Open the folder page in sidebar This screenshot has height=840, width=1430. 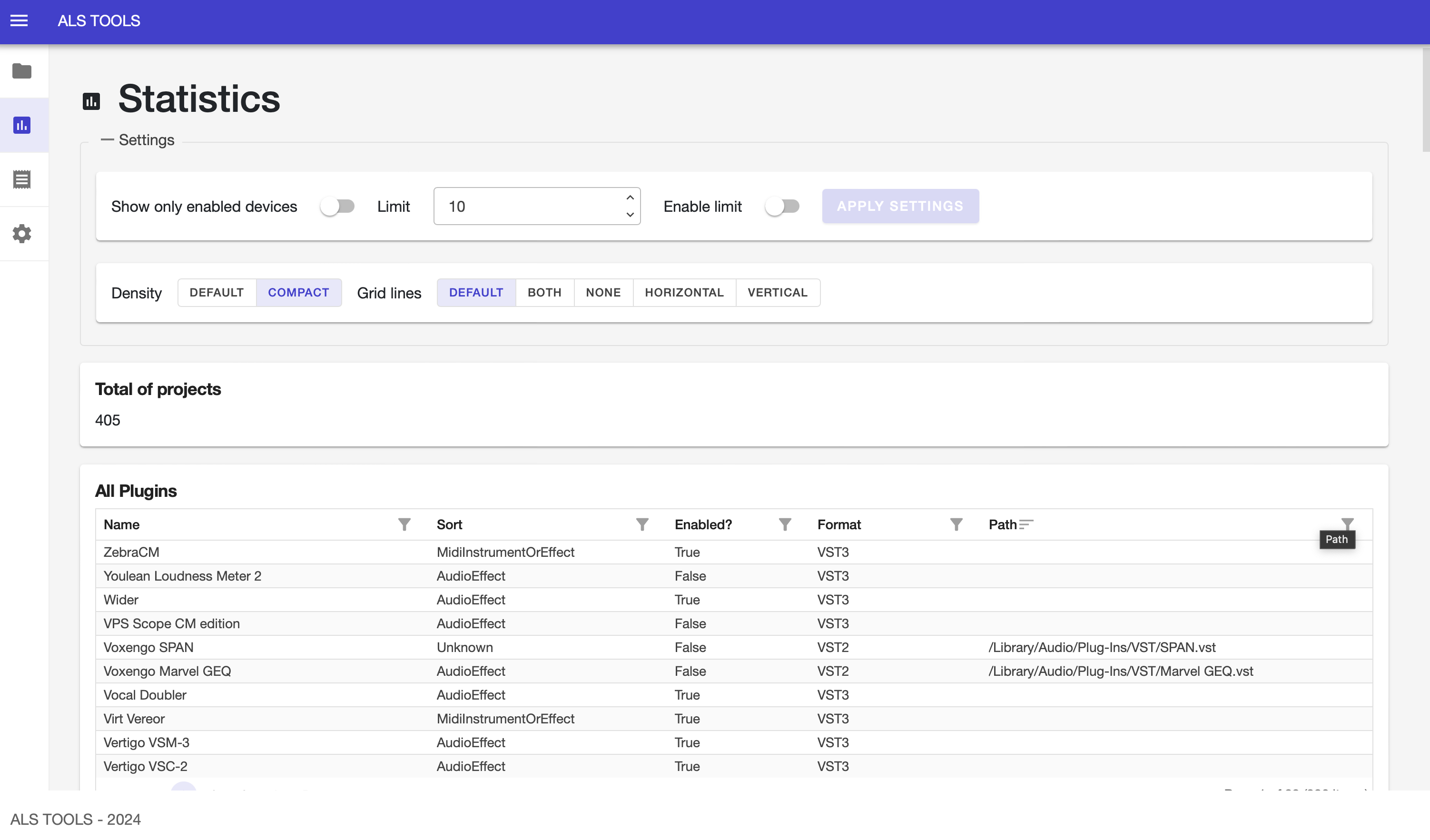tap(22, 71)
